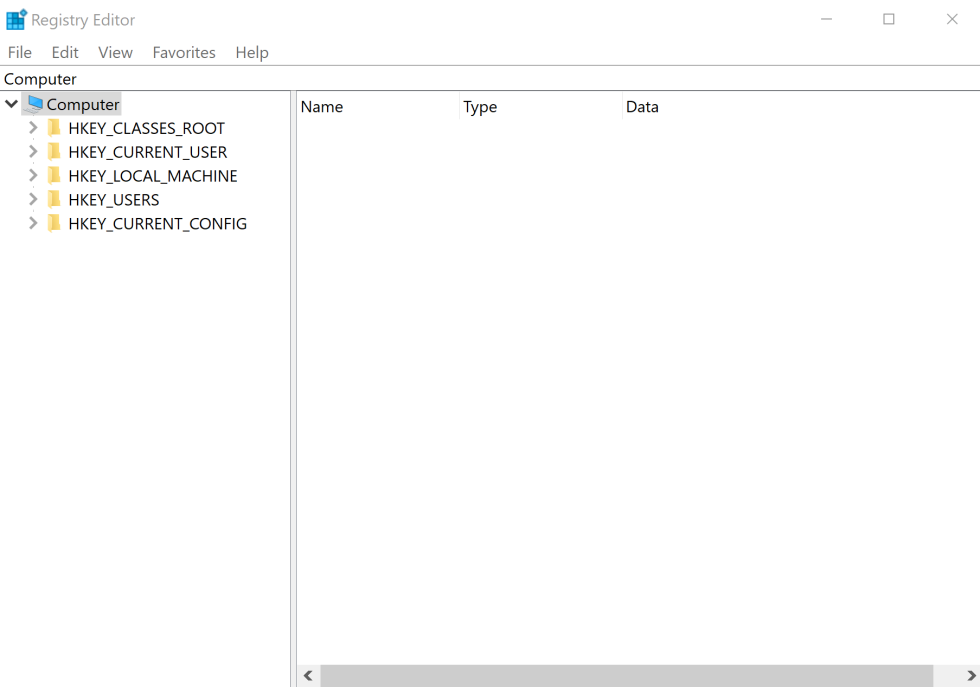
Task: Select the HKEY_CURRENT_CONFIG folder icon
Action: 53,223
